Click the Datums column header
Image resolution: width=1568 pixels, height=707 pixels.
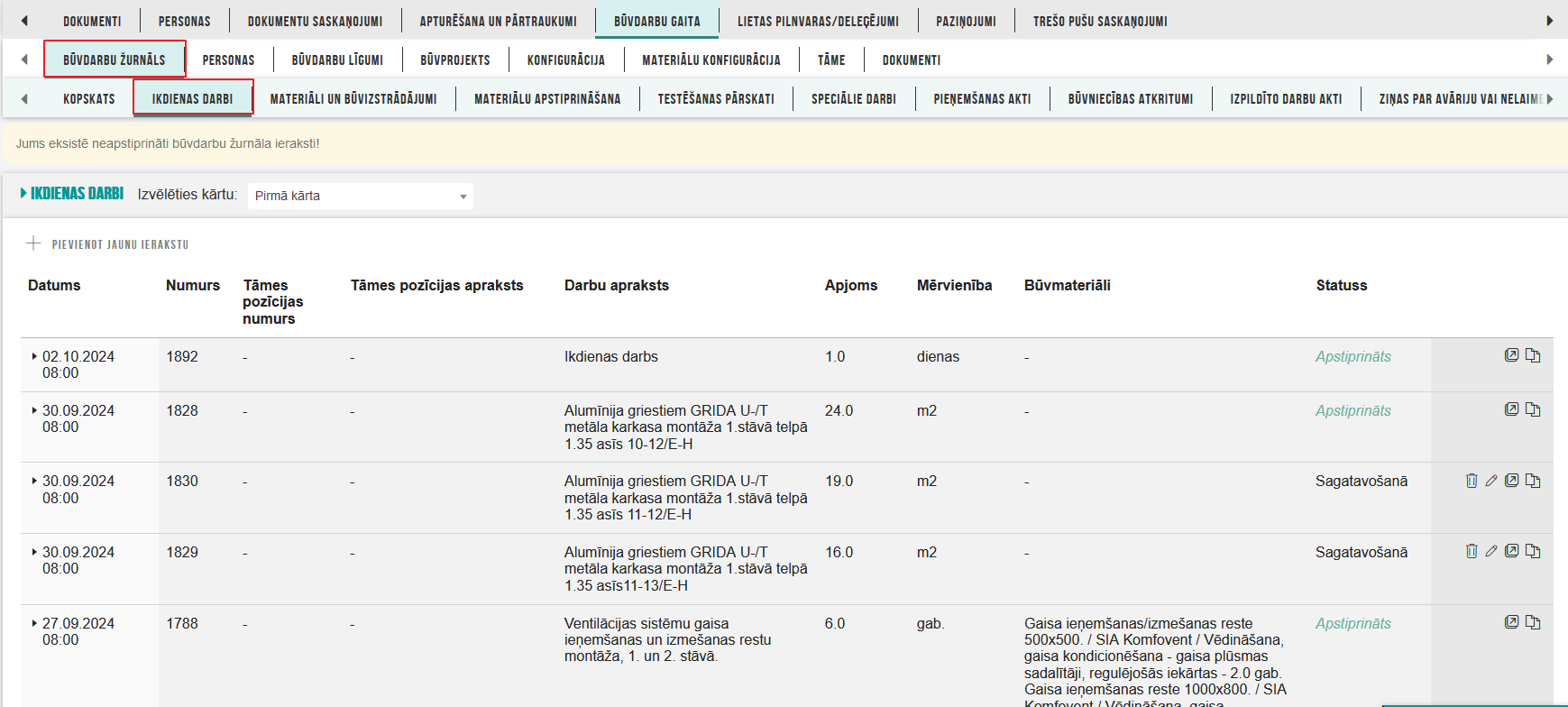tap(54, 285)
